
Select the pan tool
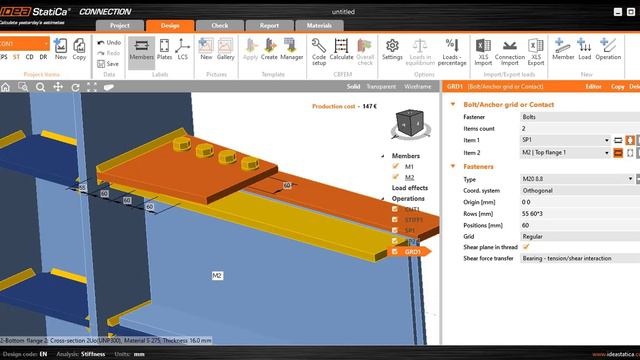pyautogui.click(x=58, y=87)
